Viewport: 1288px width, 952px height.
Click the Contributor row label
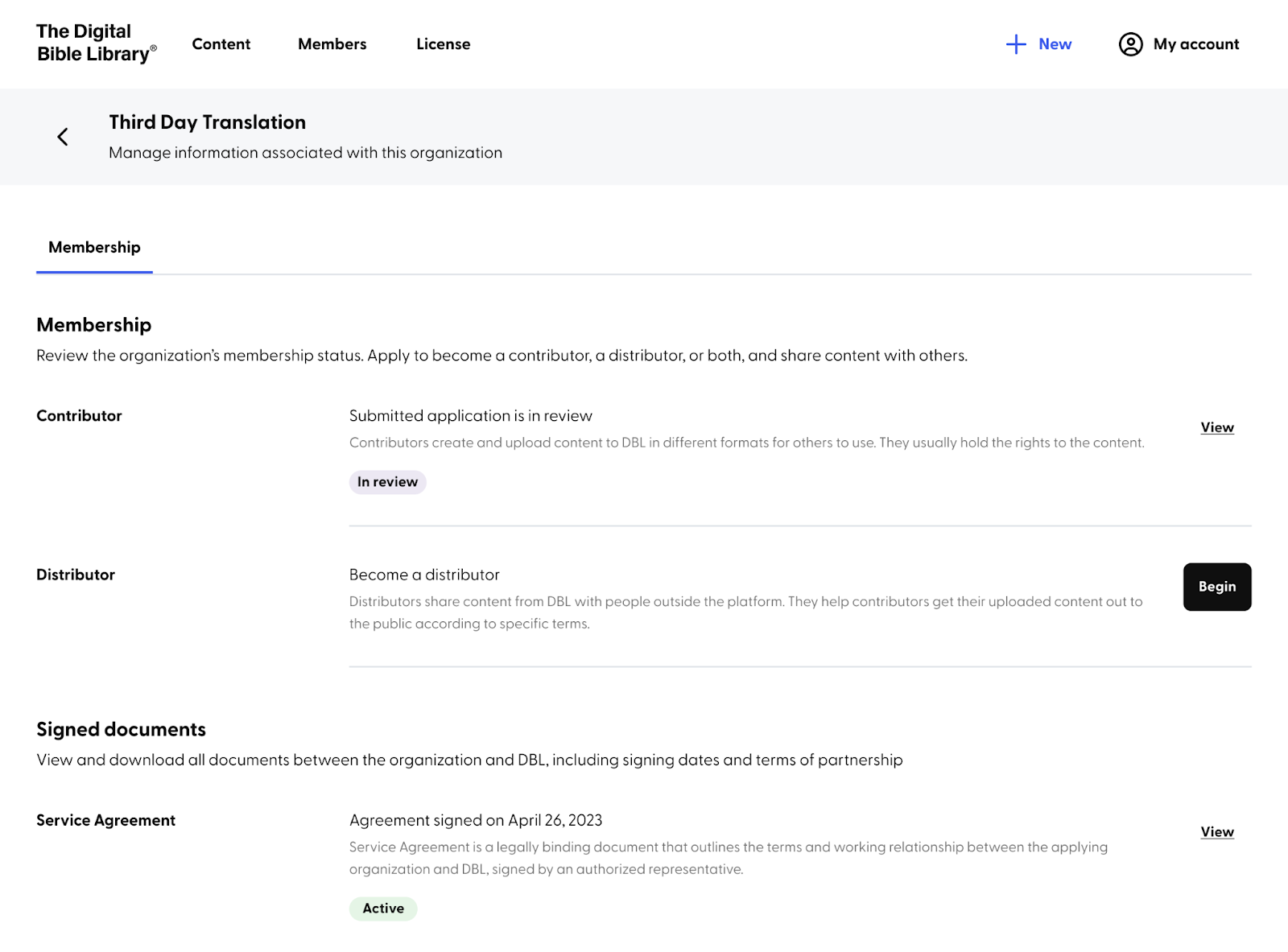[79, 416]
